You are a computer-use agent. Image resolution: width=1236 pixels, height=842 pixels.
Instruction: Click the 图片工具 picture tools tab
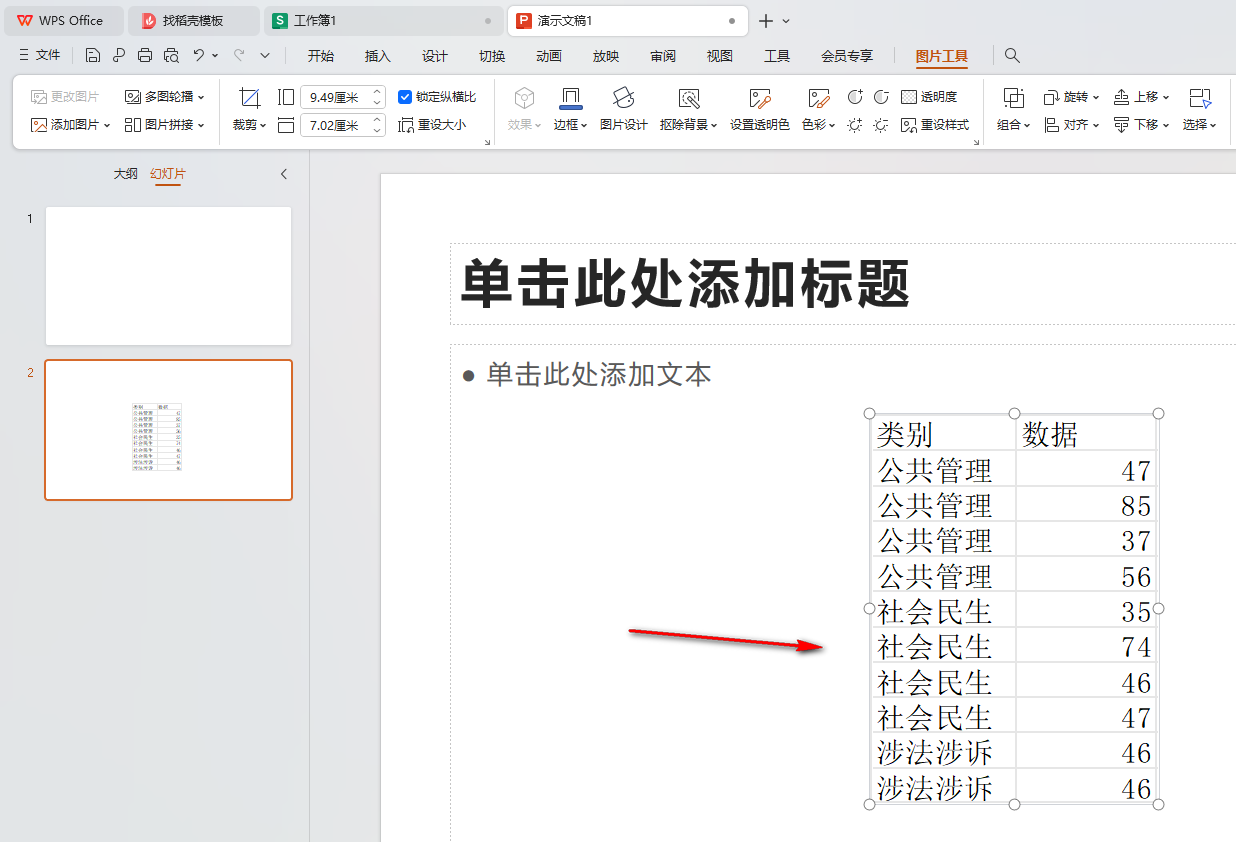(942, 56)
